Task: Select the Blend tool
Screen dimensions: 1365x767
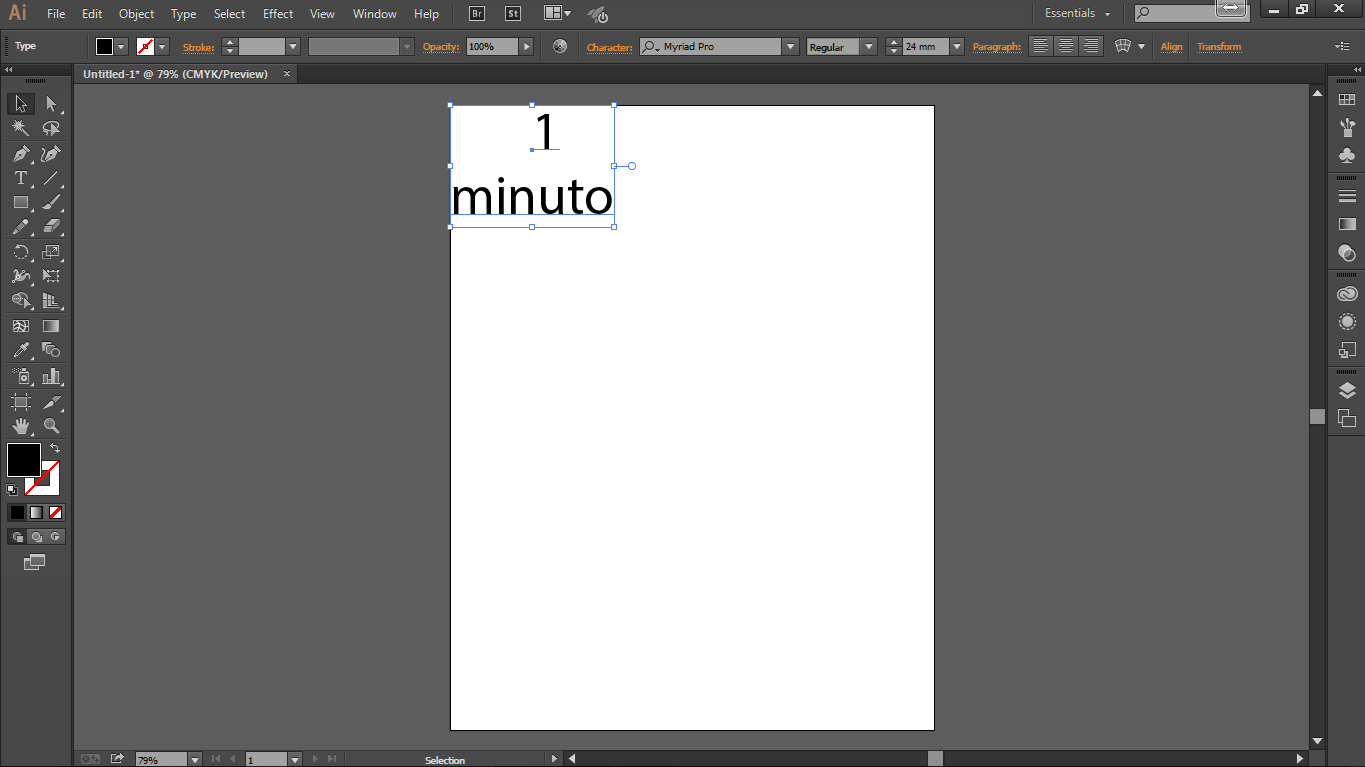Action: 52,350
